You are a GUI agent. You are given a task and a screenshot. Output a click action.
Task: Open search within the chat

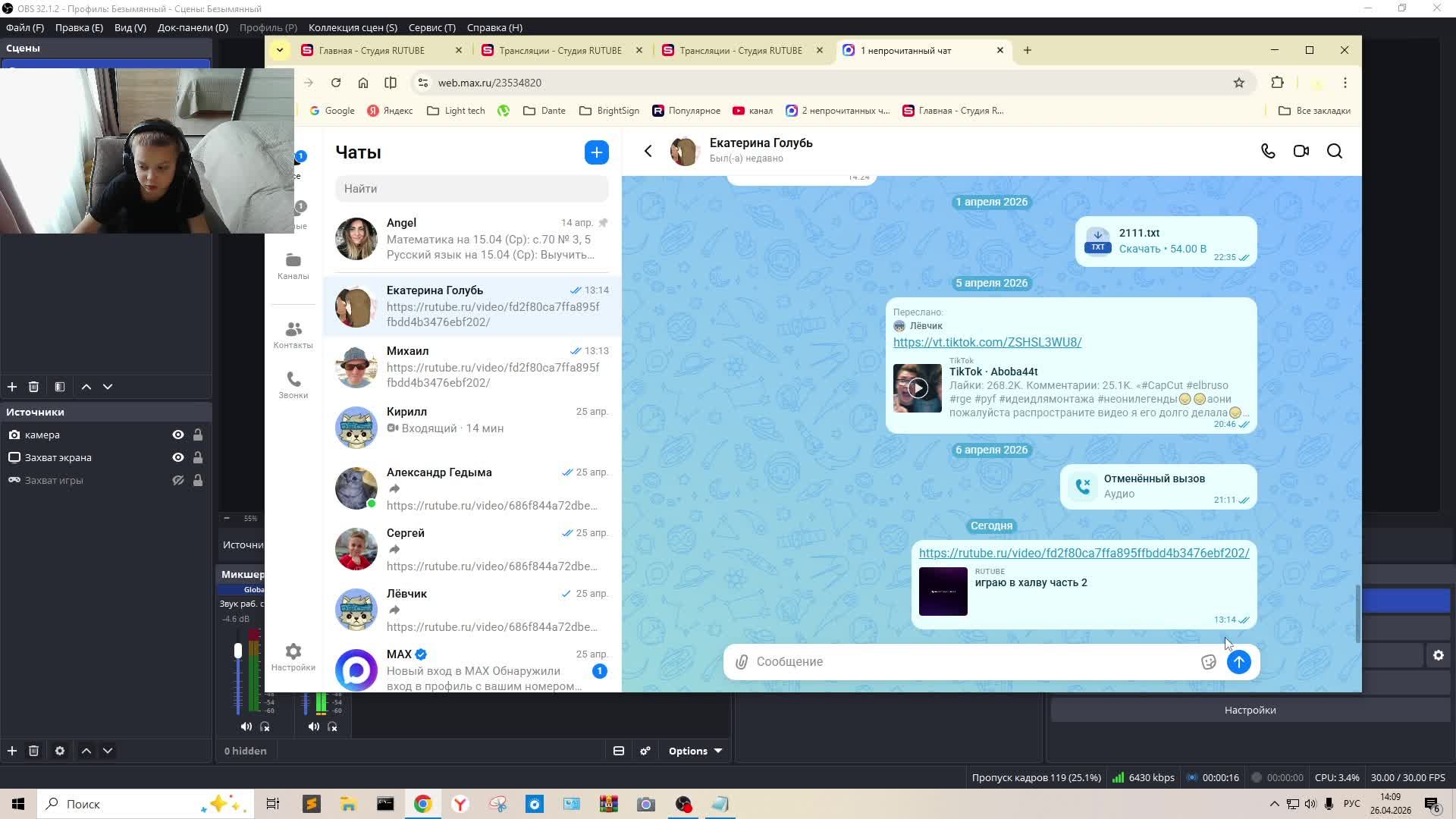[1335, 151]
